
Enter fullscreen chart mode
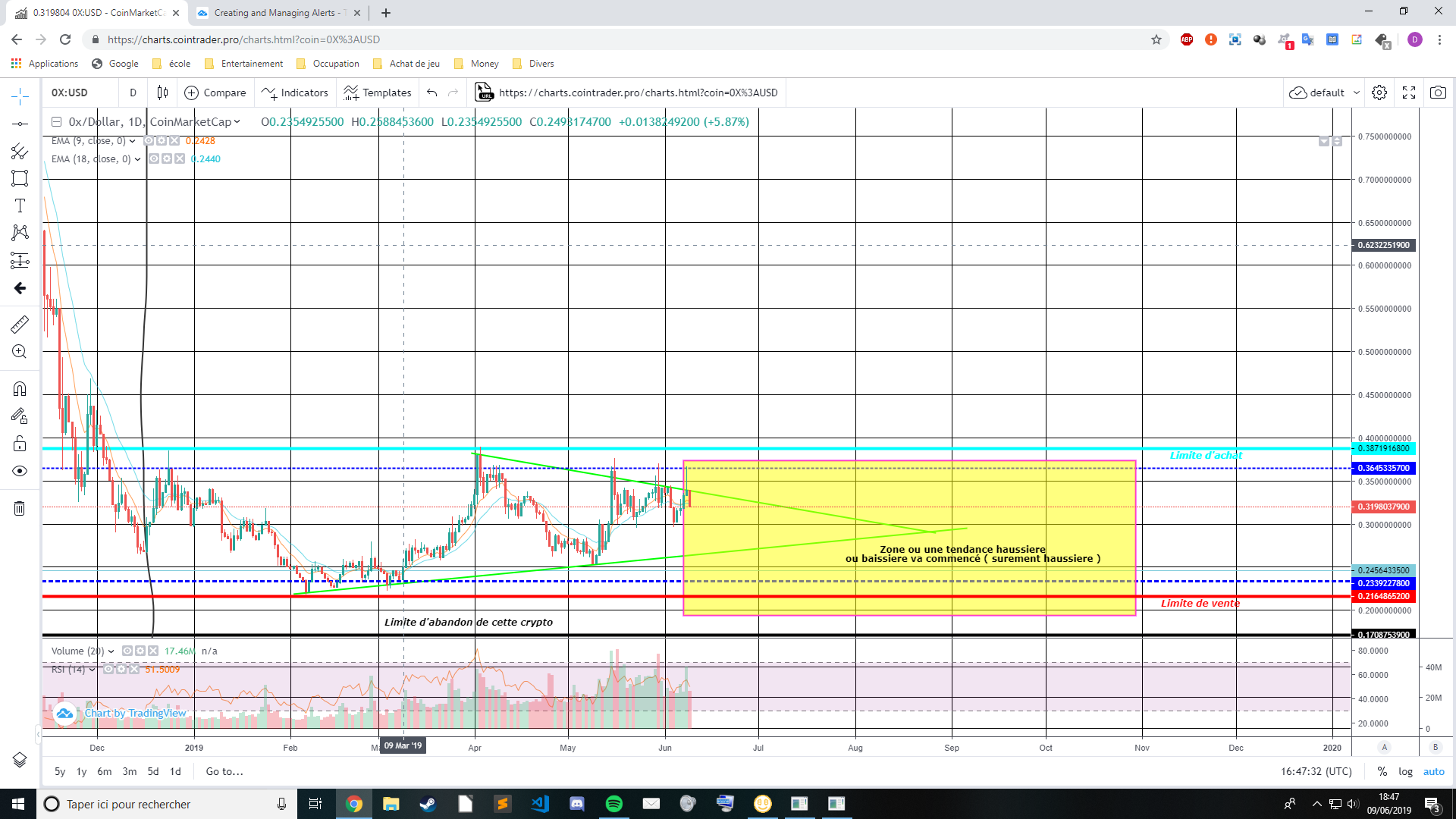(x=1409, y=93)
